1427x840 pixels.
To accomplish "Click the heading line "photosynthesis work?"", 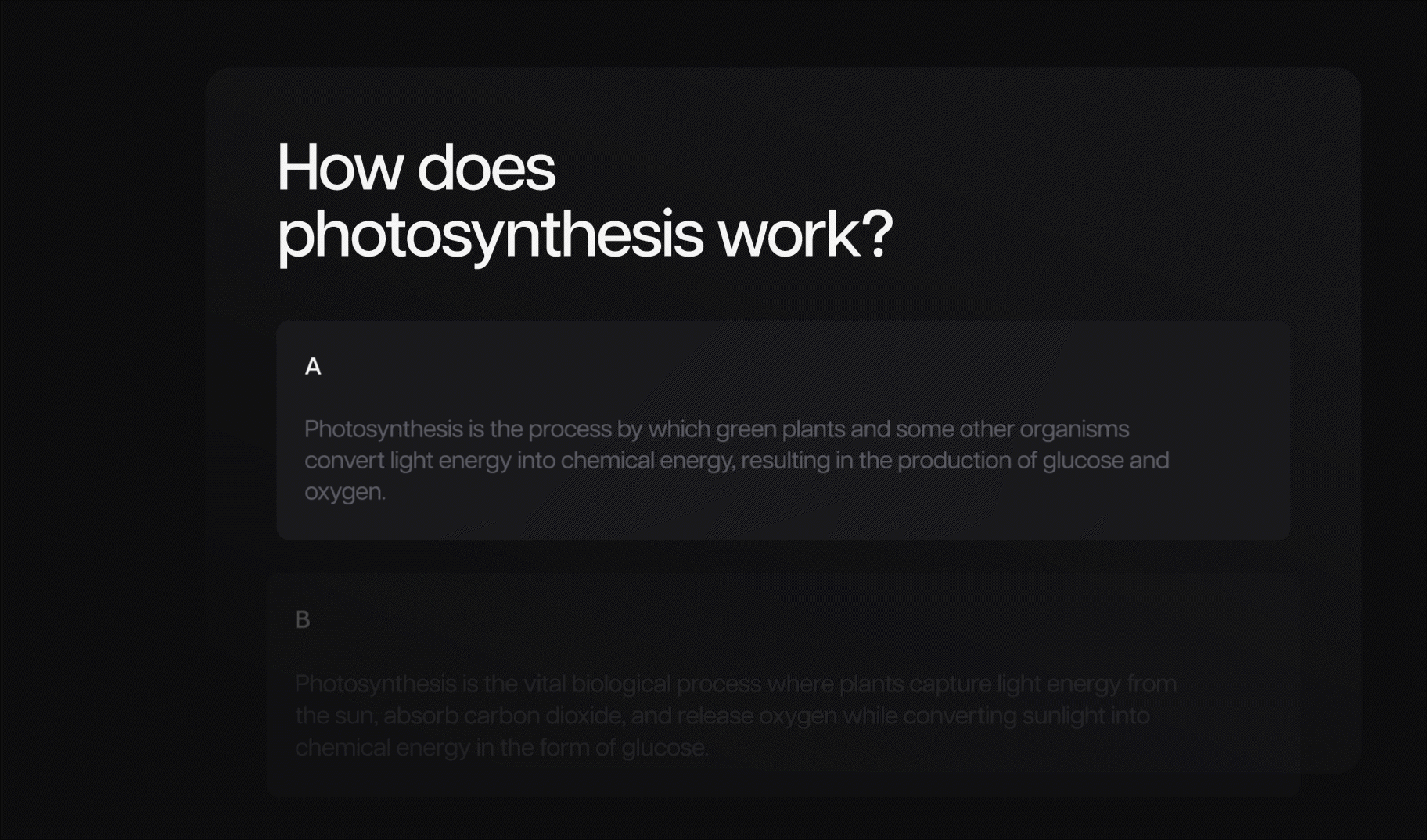I will click(585, 235).
